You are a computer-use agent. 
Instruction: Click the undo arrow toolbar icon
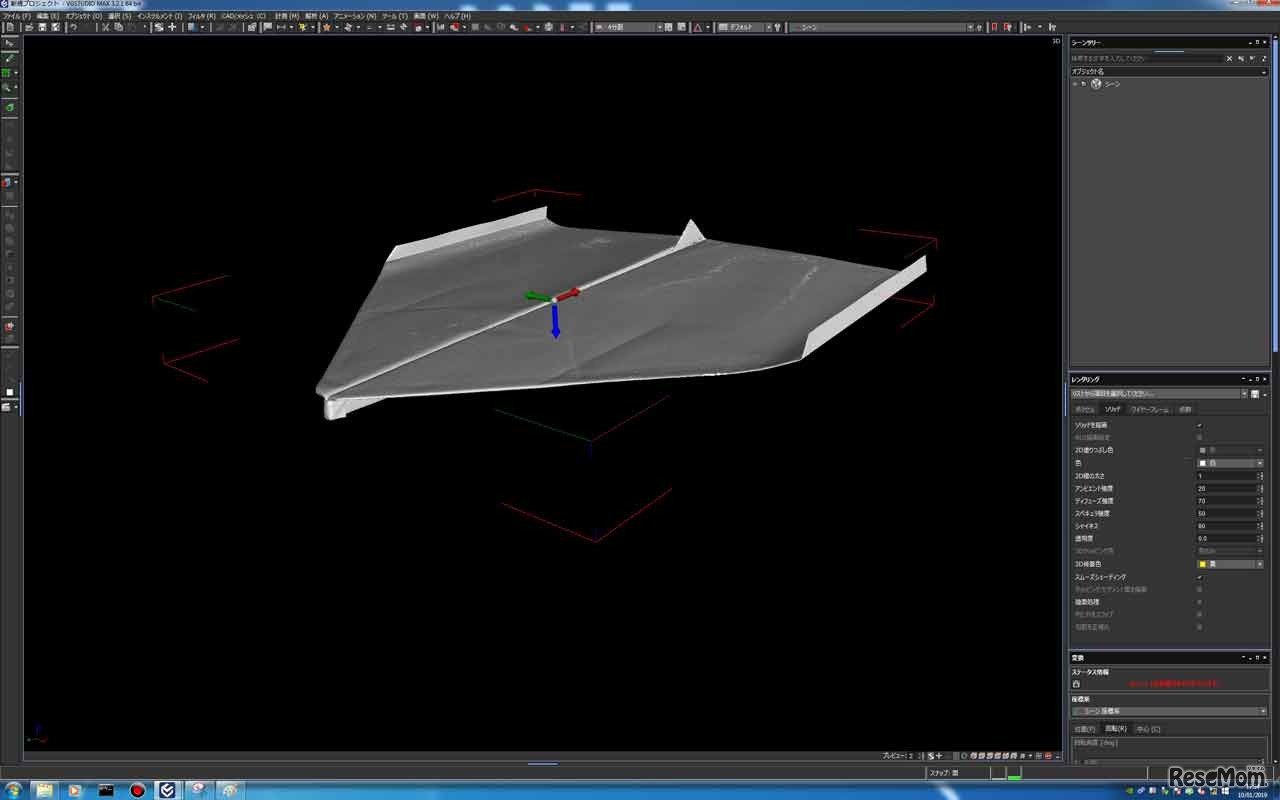73,27
